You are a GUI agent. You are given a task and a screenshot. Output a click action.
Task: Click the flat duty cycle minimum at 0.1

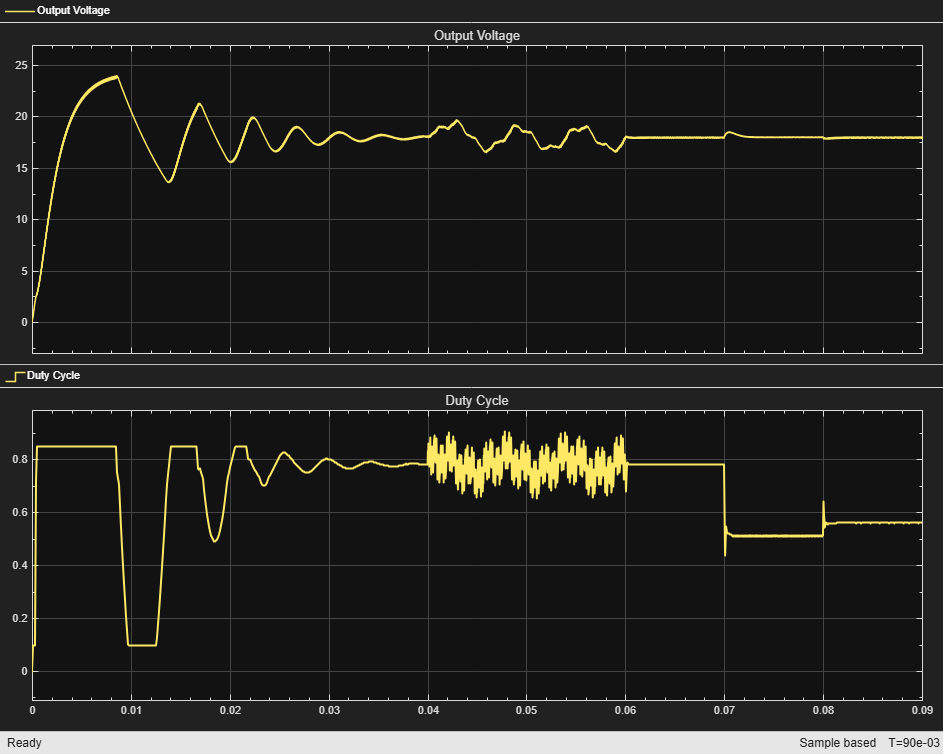(x=143, y=645)
